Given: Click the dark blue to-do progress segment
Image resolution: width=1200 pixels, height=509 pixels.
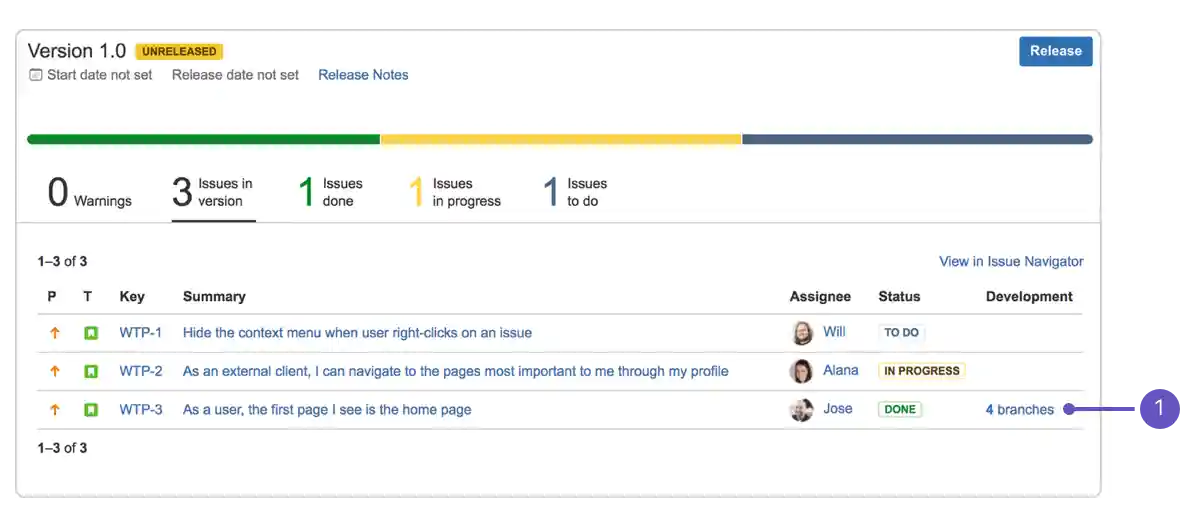Looking at the screenshot, I should [917, 139].
